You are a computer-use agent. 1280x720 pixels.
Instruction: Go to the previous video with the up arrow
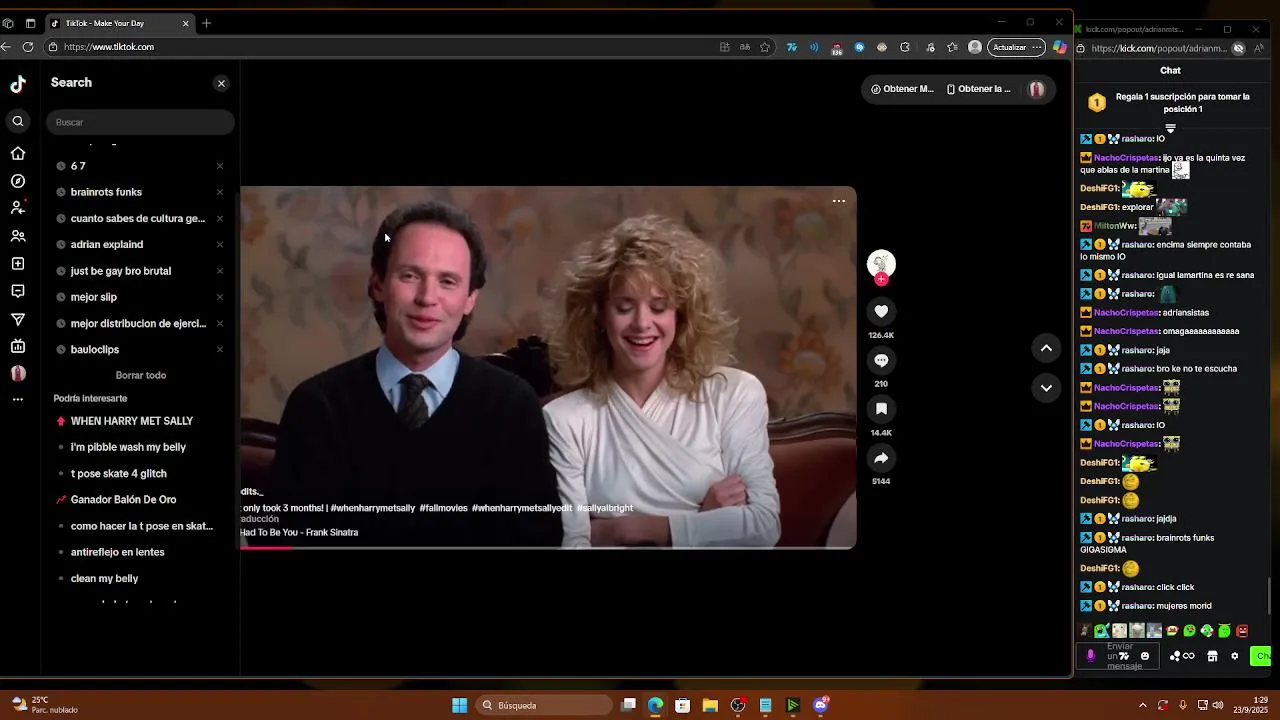click(1046, 348)
